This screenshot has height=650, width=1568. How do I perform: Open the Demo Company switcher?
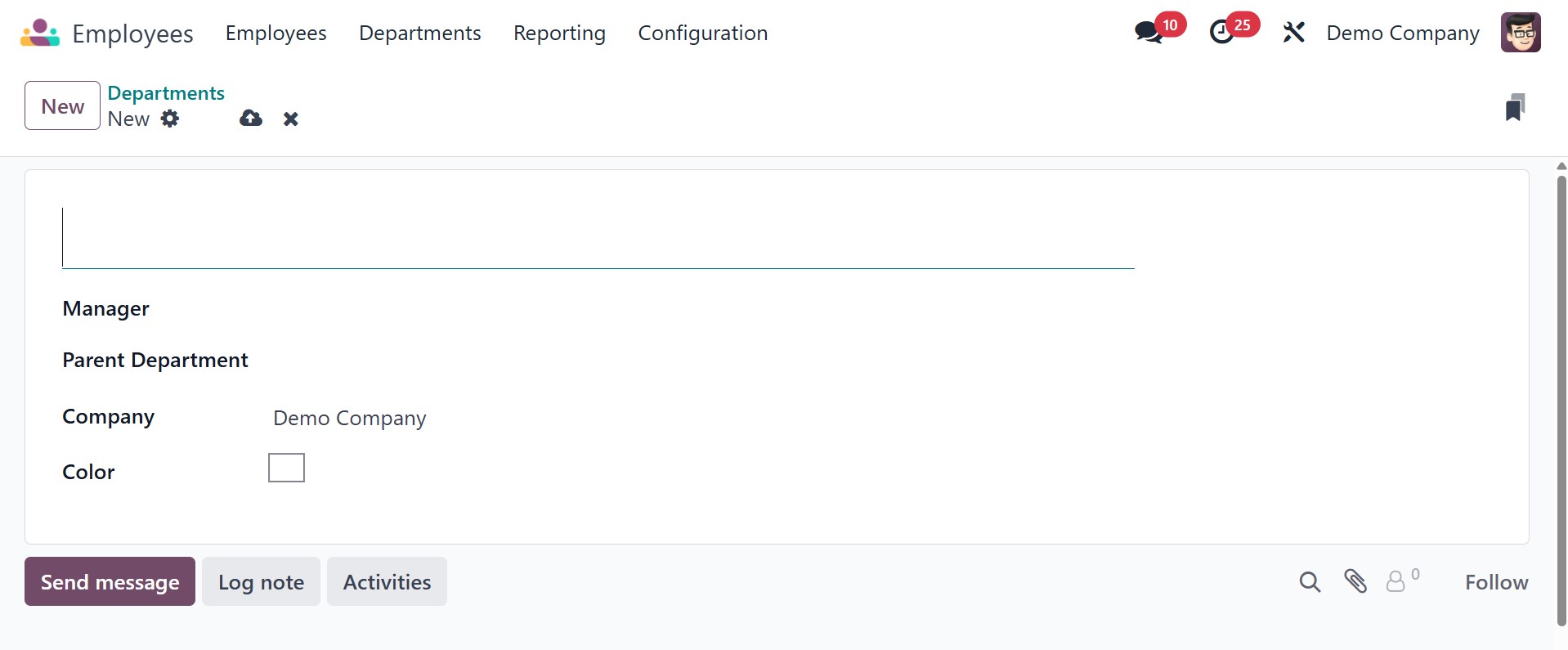(1402, 33)
